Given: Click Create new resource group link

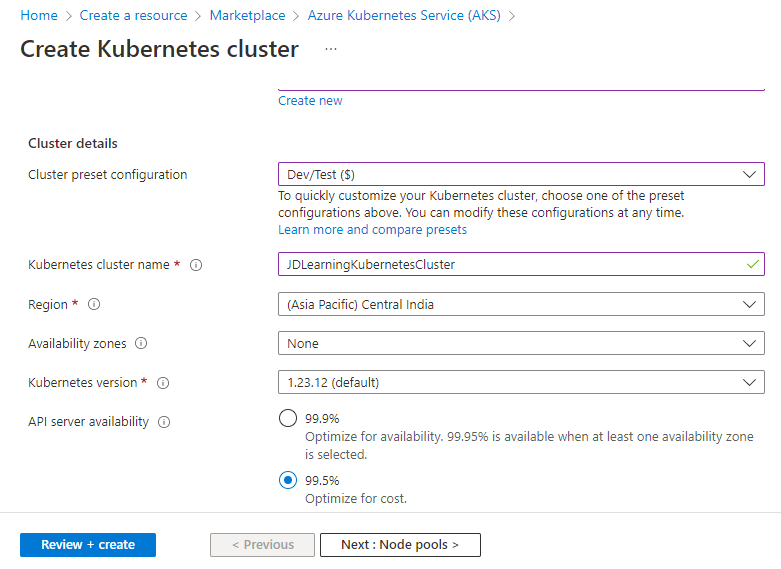Looking at the screenshot, I should pos(310,101).
